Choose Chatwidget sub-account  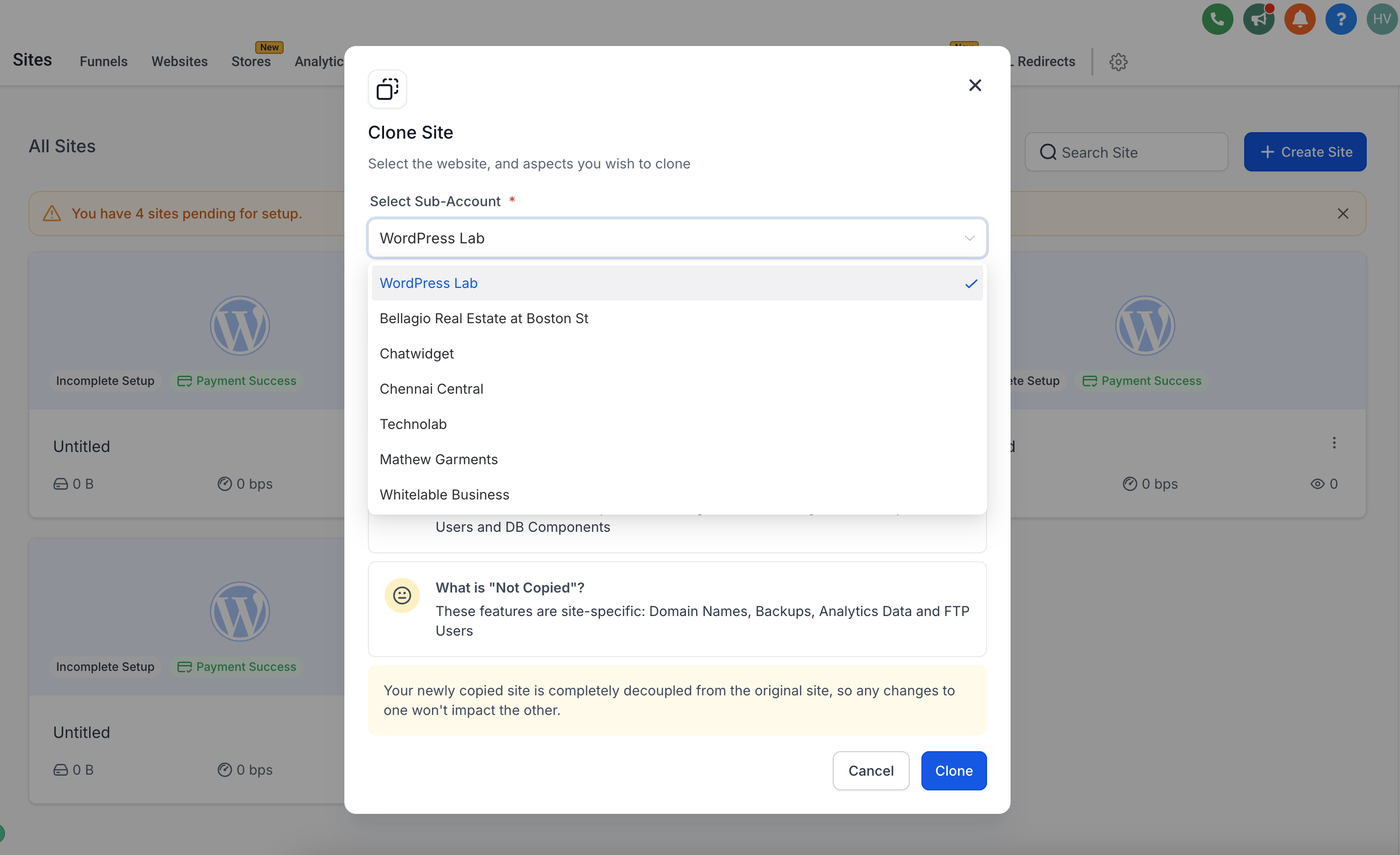(x=677, y=353)
